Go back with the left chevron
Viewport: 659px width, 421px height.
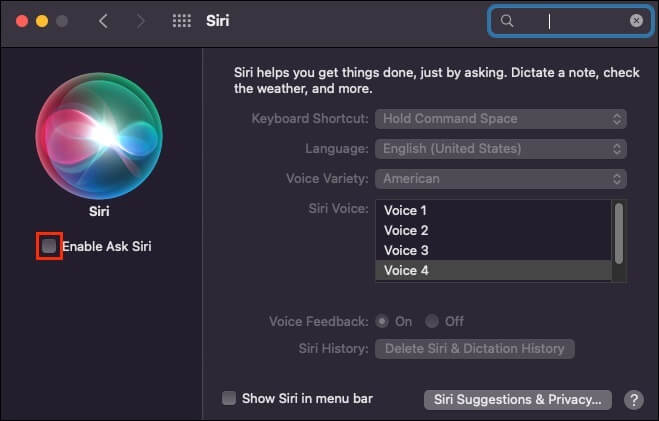point(103,21)
